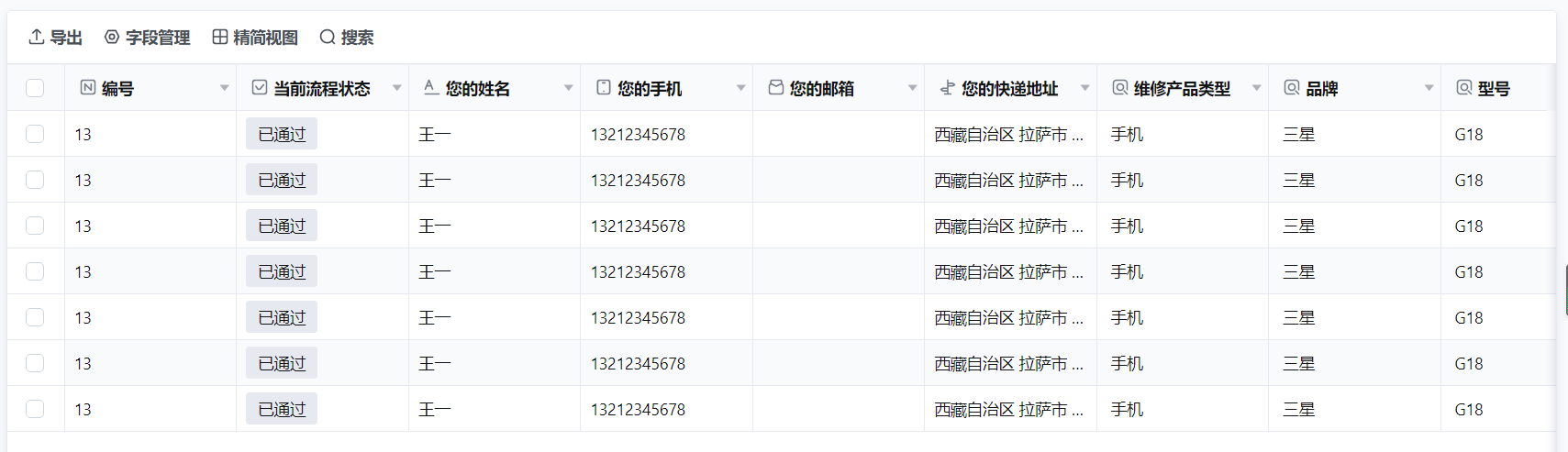Image resolution: width=1568 pixels, height=452 pixels.
Task: Click the 您的快递地址 column address icon
Action: coord(948,88)
